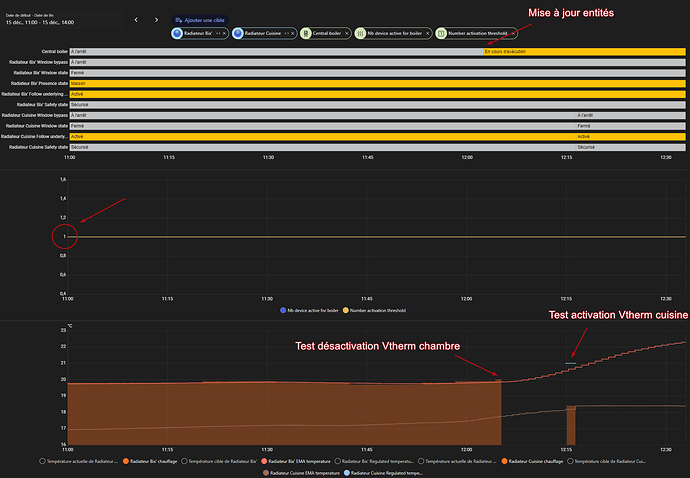Click the Nb device active chip icon
Image resolution: width=690 pixels, height=478 pixels.
(x=362, y=33)
